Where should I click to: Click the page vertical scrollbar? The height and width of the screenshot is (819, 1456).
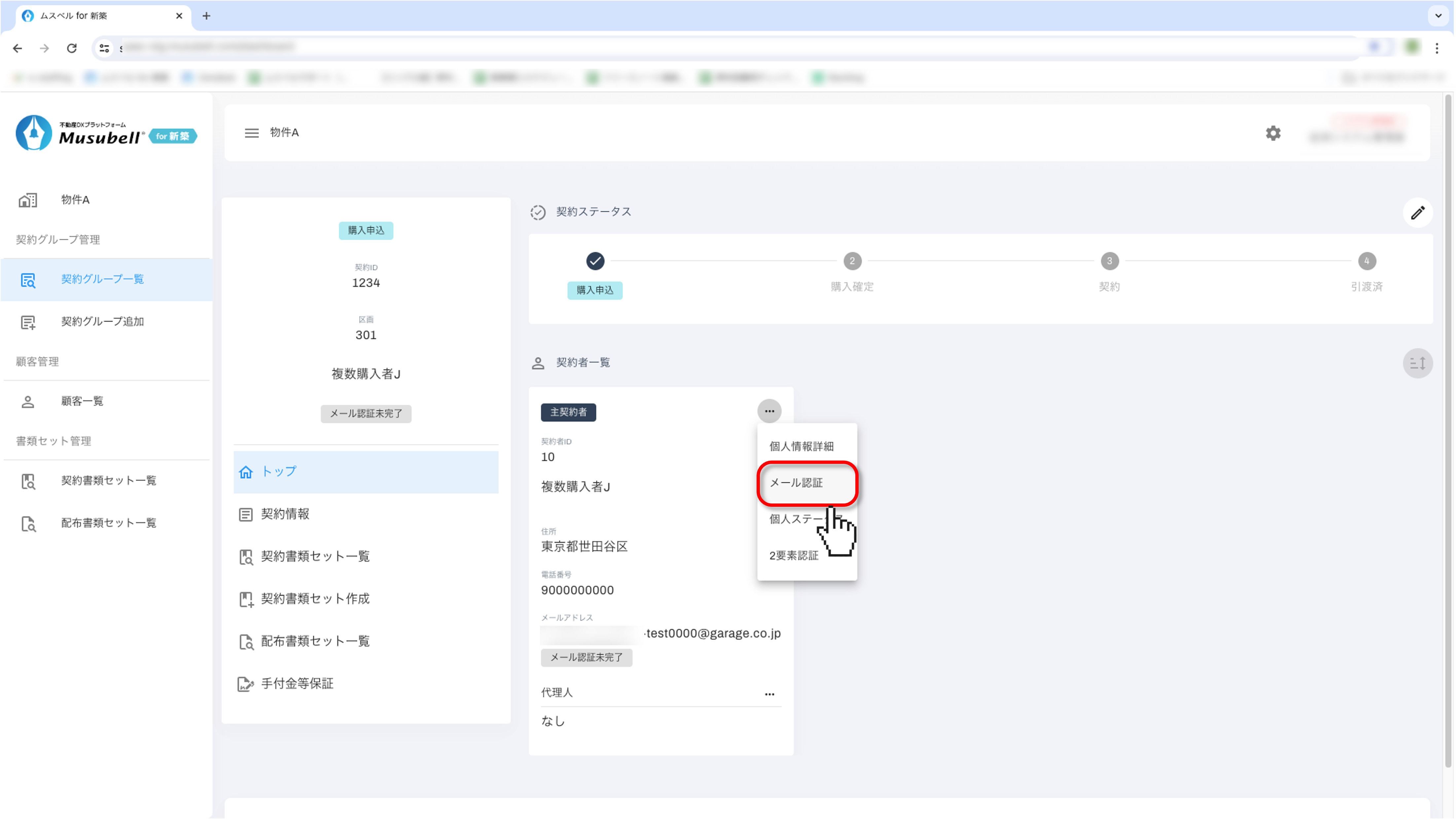pos(1448,430)
